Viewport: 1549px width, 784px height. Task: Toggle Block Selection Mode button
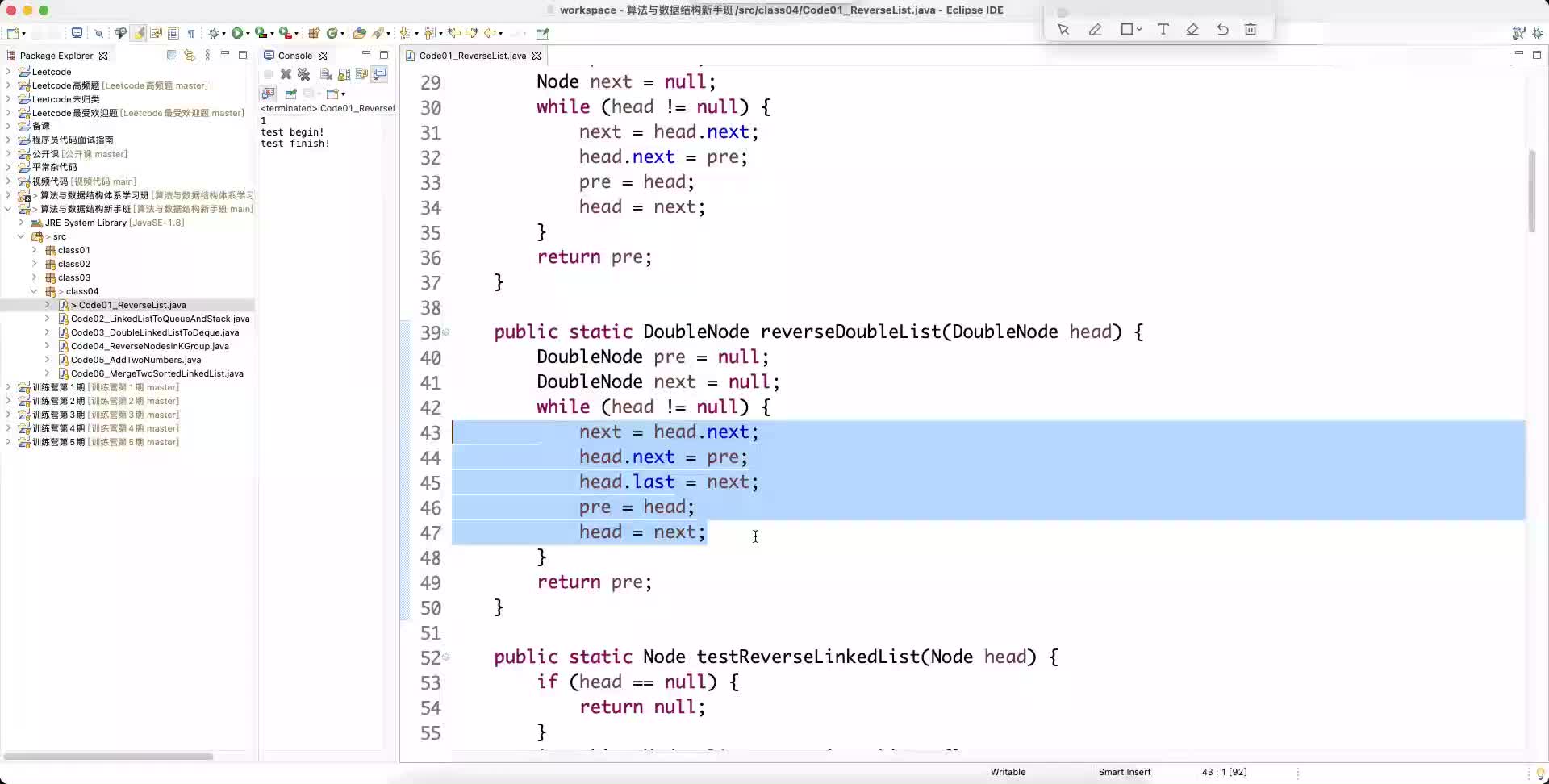pyautogui.click(x=173, y=33)
